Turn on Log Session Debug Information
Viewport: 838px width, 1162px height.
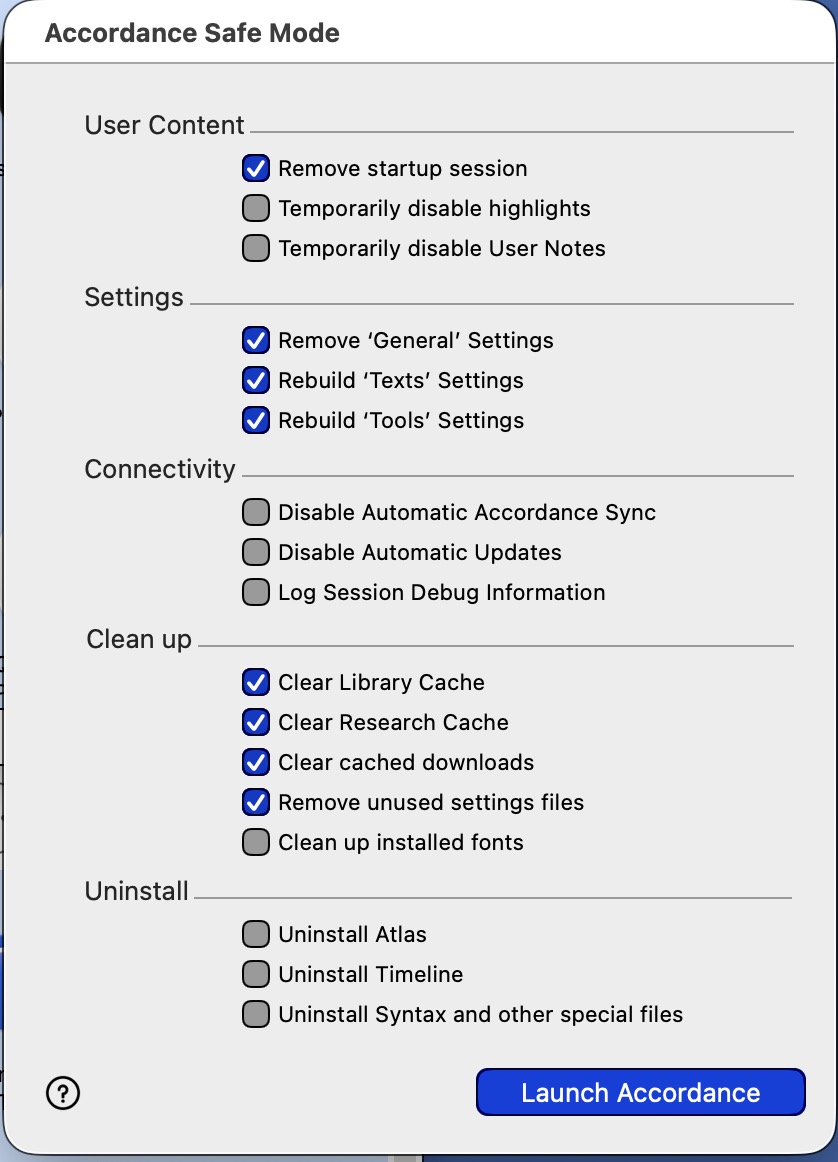256,592
